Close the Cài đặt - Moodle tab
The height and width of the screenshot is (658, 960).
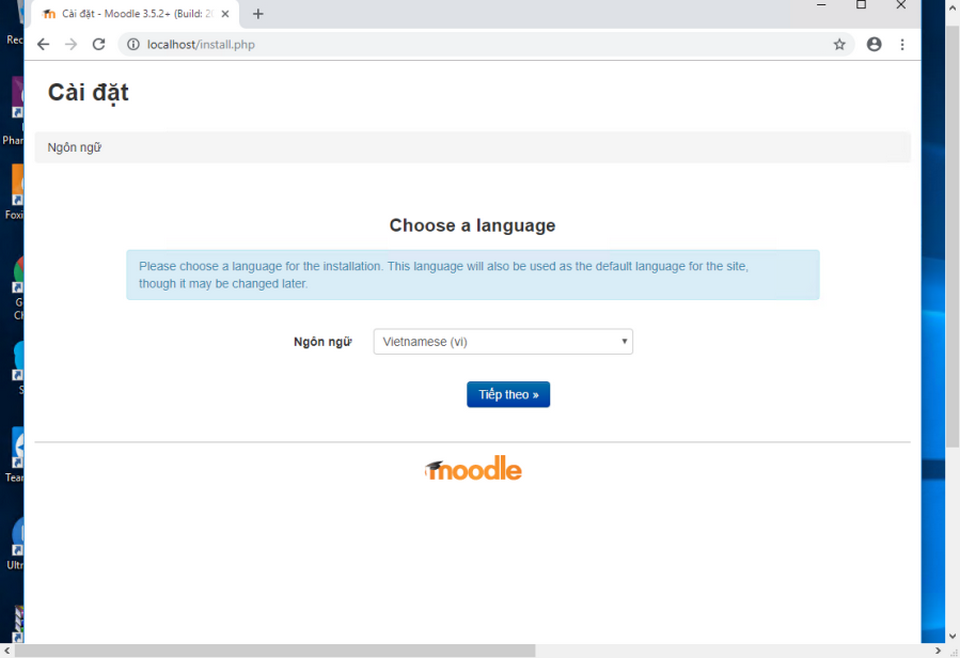coord(225,13)
